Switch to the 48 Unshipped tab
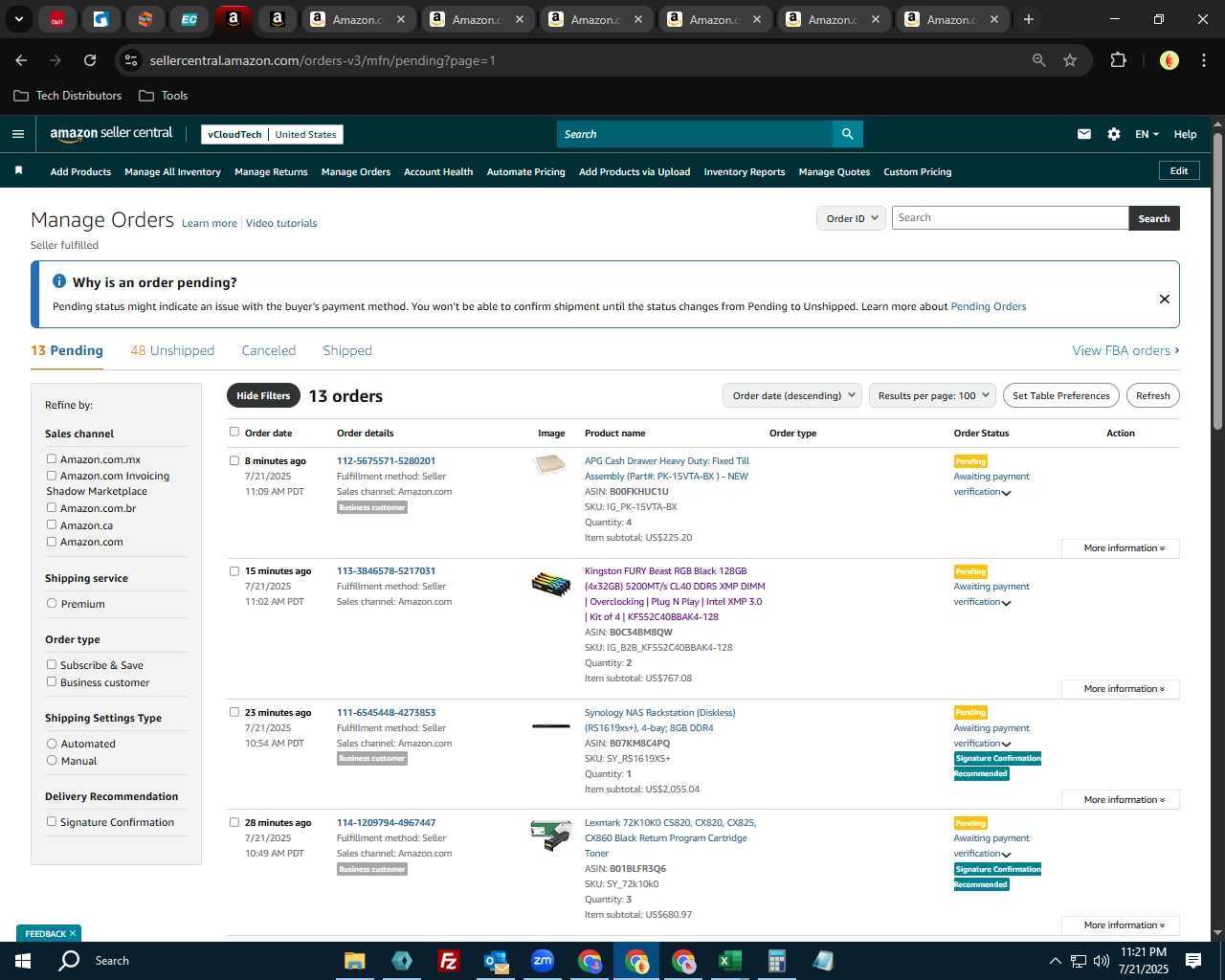This screenshot has height=980, width=1225. (x=172, y=350)
